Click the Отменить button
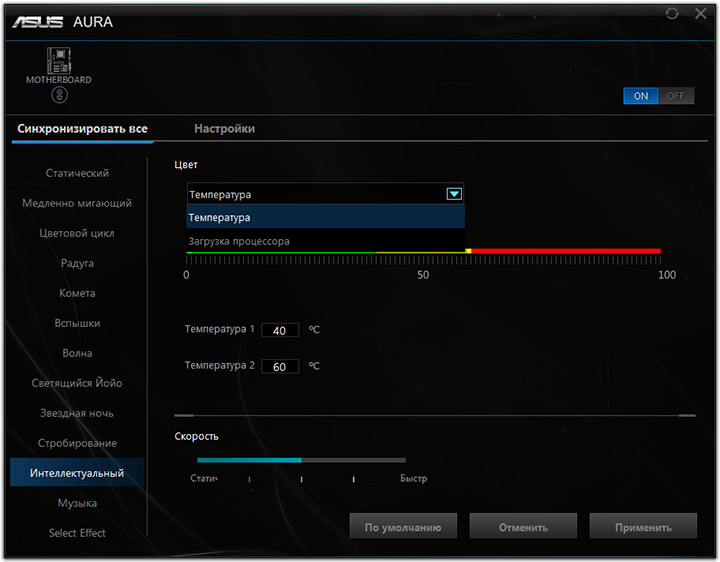The image size is (720, 562). pyautogui.click(x=523, y=527)
